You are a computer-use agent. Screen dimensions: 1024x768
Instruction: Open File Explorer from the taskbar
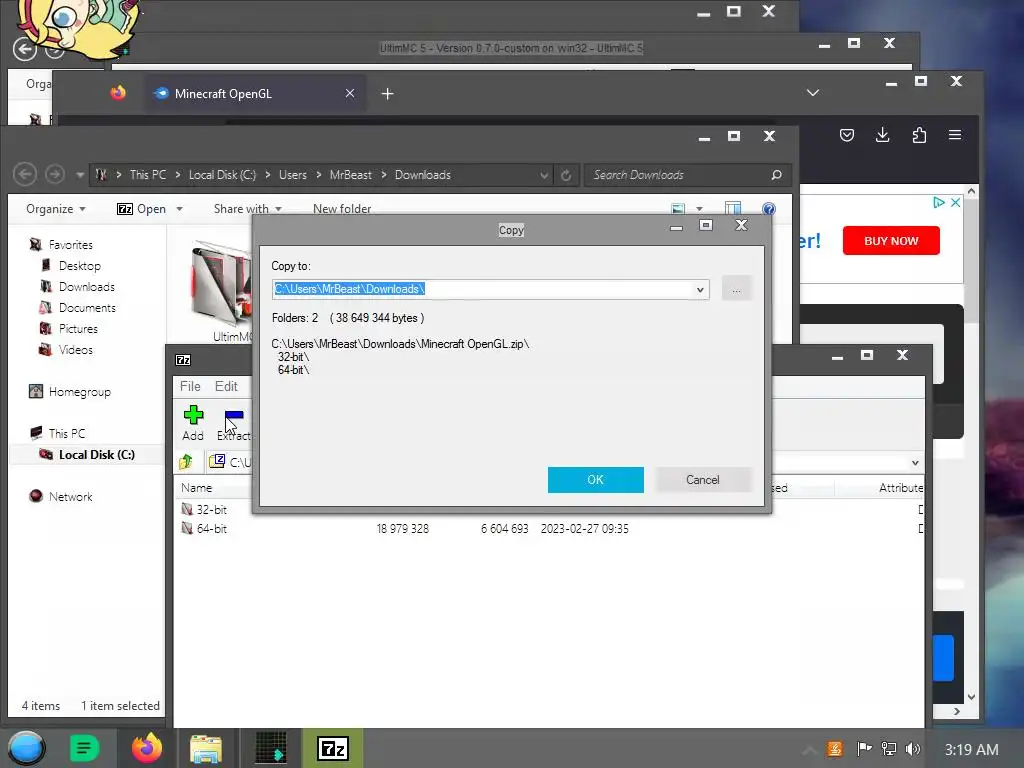[x=206, y=749]
